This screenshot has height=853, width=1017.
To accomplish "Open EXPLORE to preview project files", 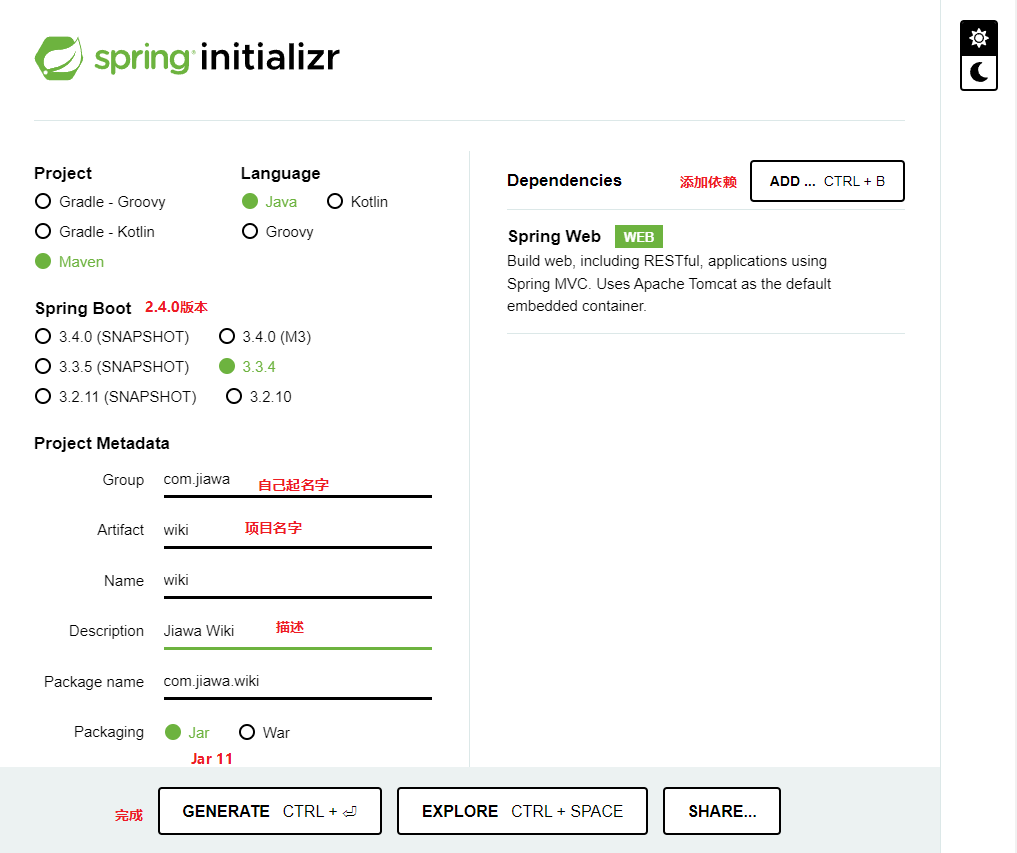I will pos(522,811).
